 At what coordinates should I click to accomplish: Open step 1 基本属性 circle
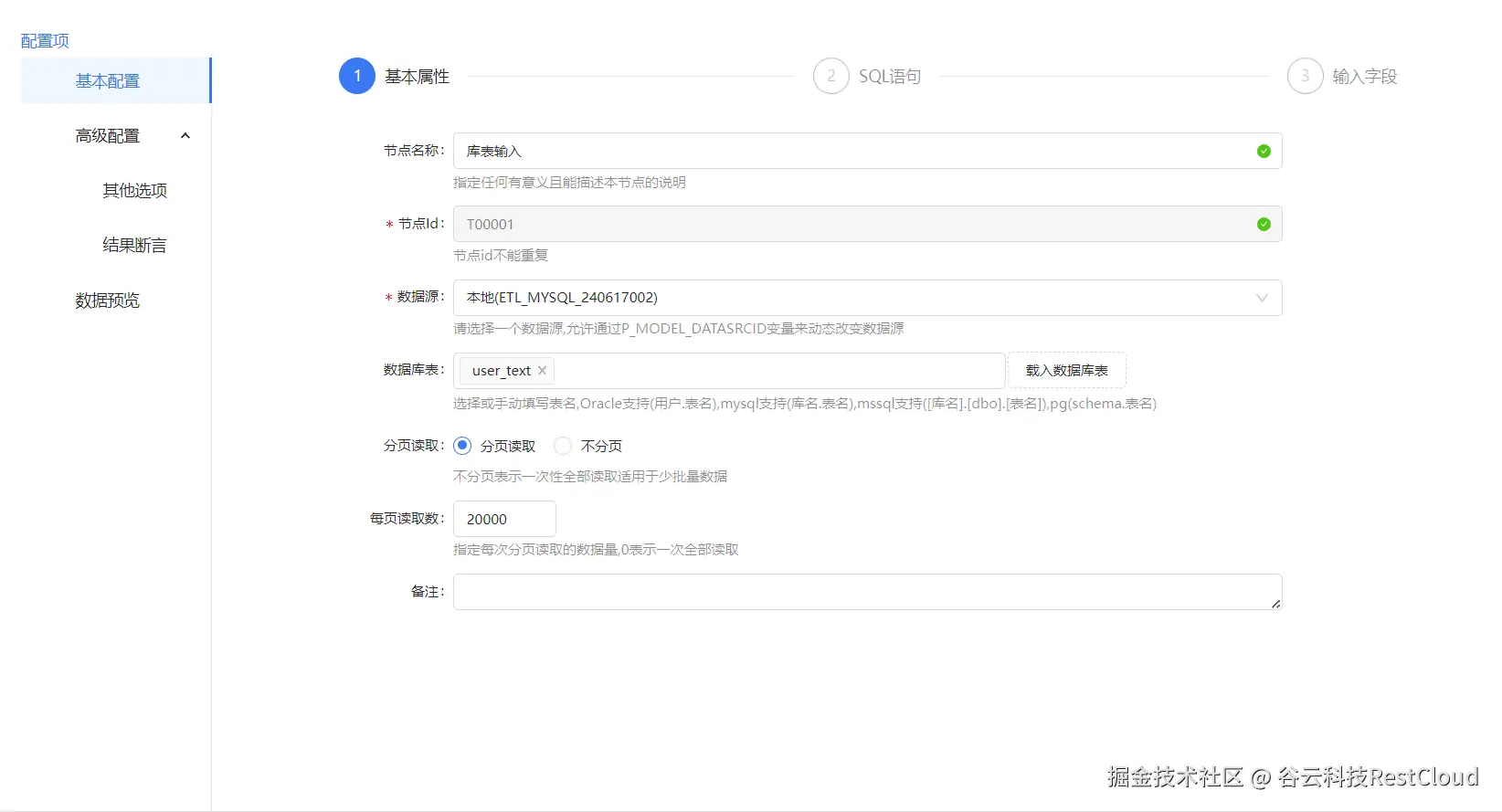[357, 76]
